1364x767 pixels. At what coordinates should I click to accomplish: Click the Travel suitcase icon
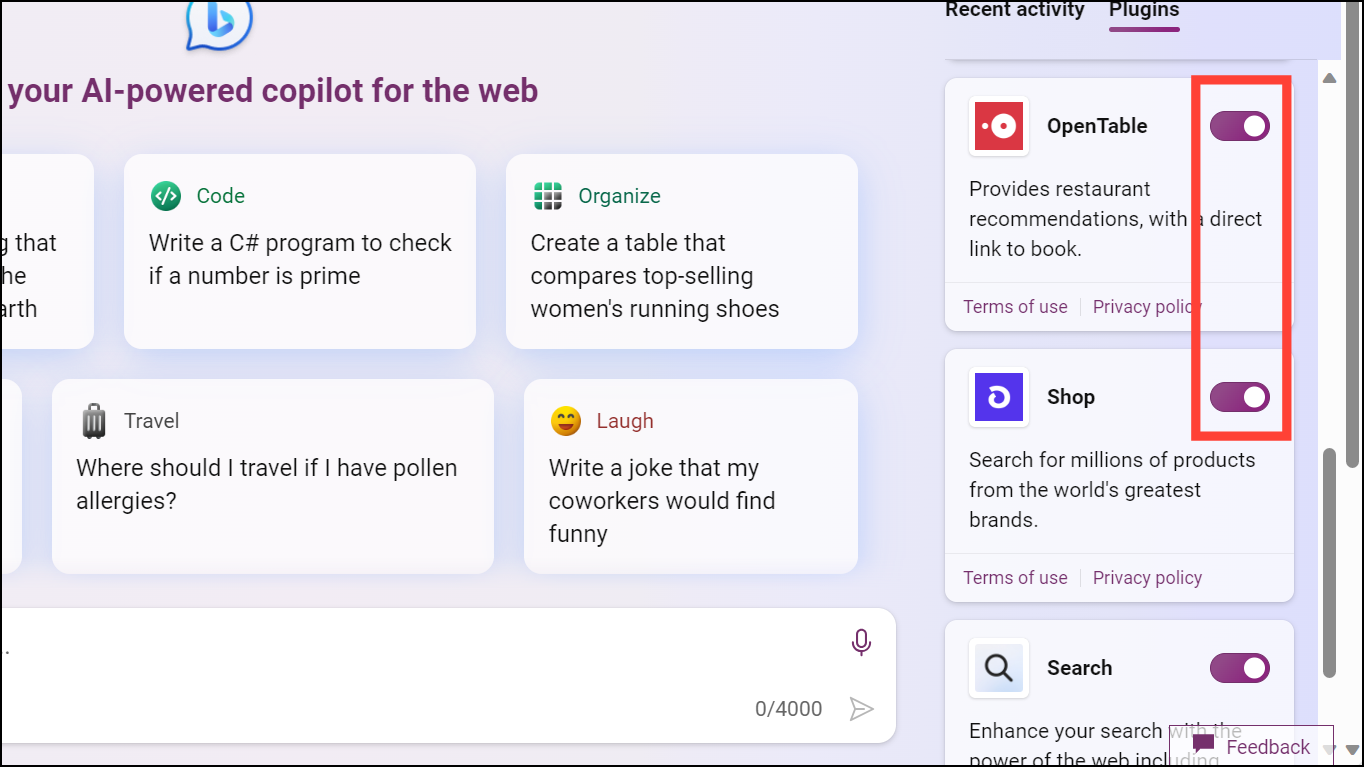[x=94, y=421]
